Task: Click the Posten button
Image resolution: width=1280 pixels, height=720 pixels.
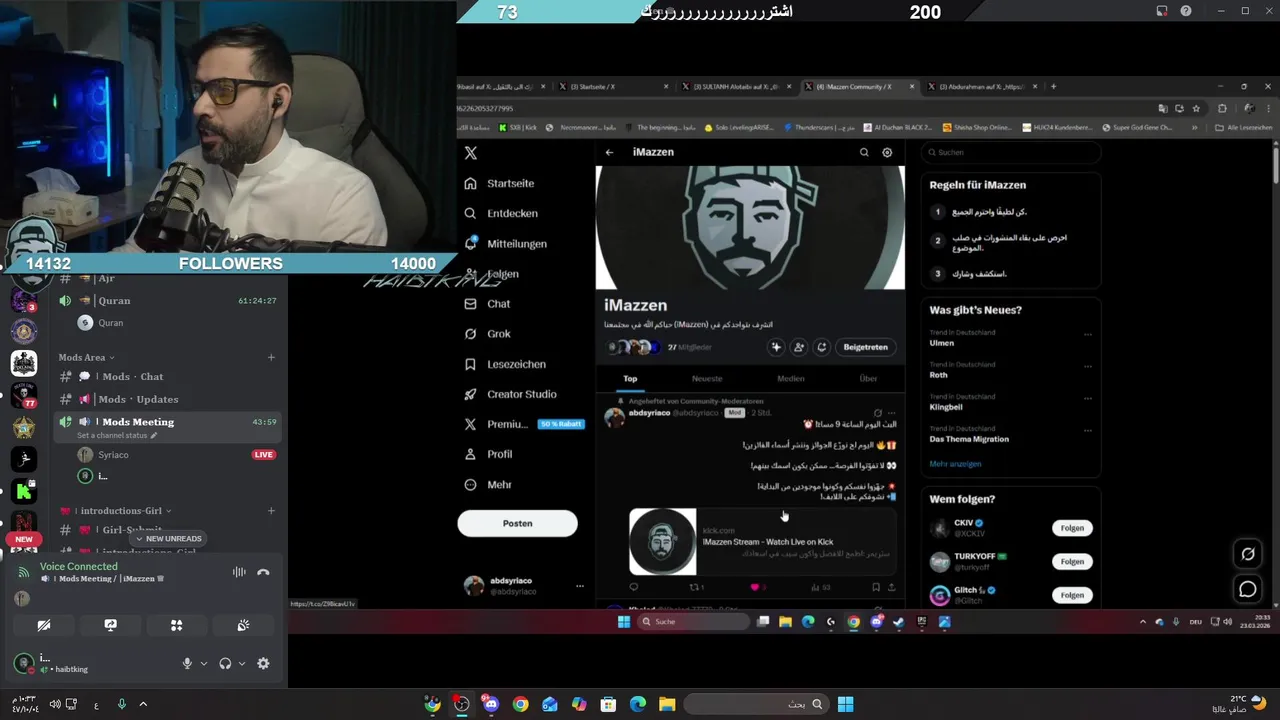Action: [517, 523]
